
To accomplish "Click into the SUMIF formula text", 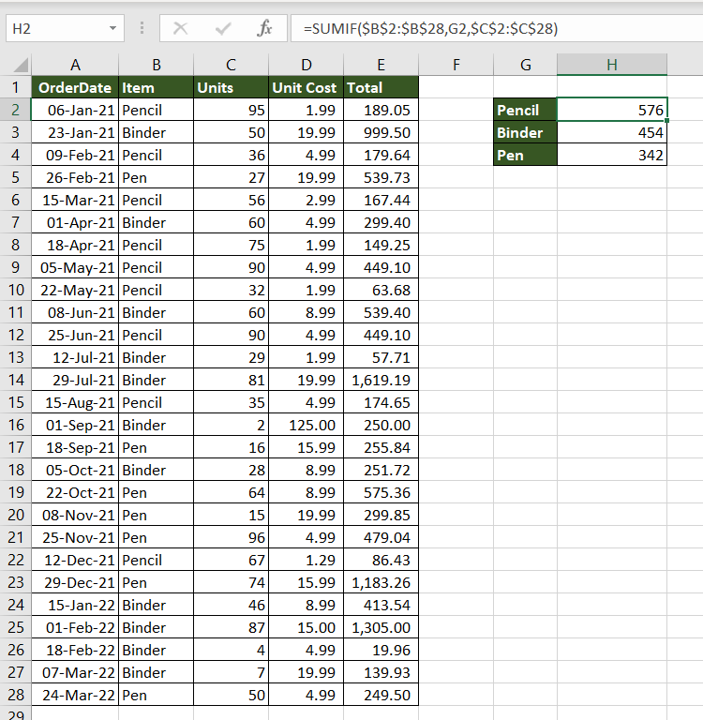I will coord(428,29).
